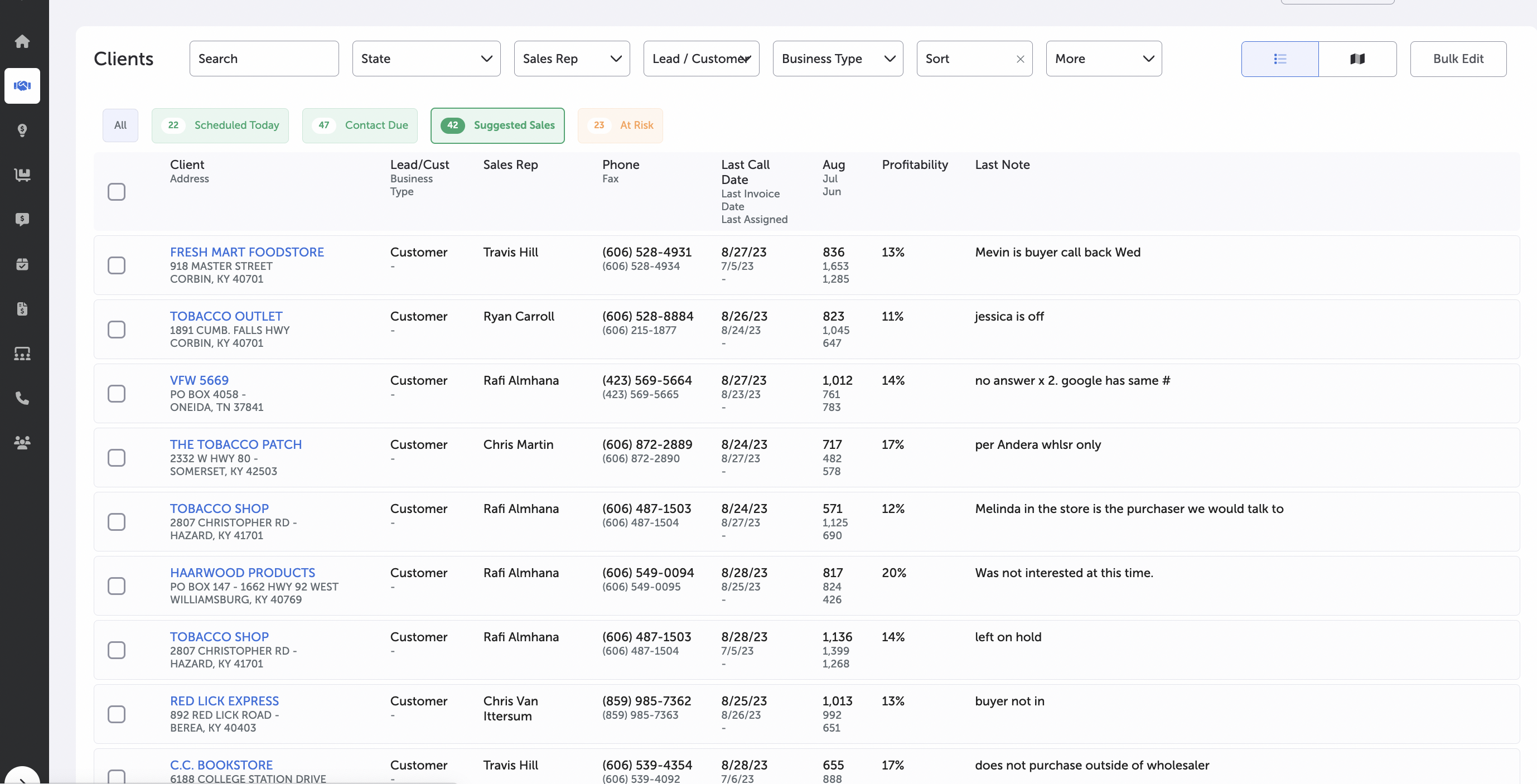Select the package delivery icon in sidebar
This screenshot has width=1537, height=784.
click(22, 264)
